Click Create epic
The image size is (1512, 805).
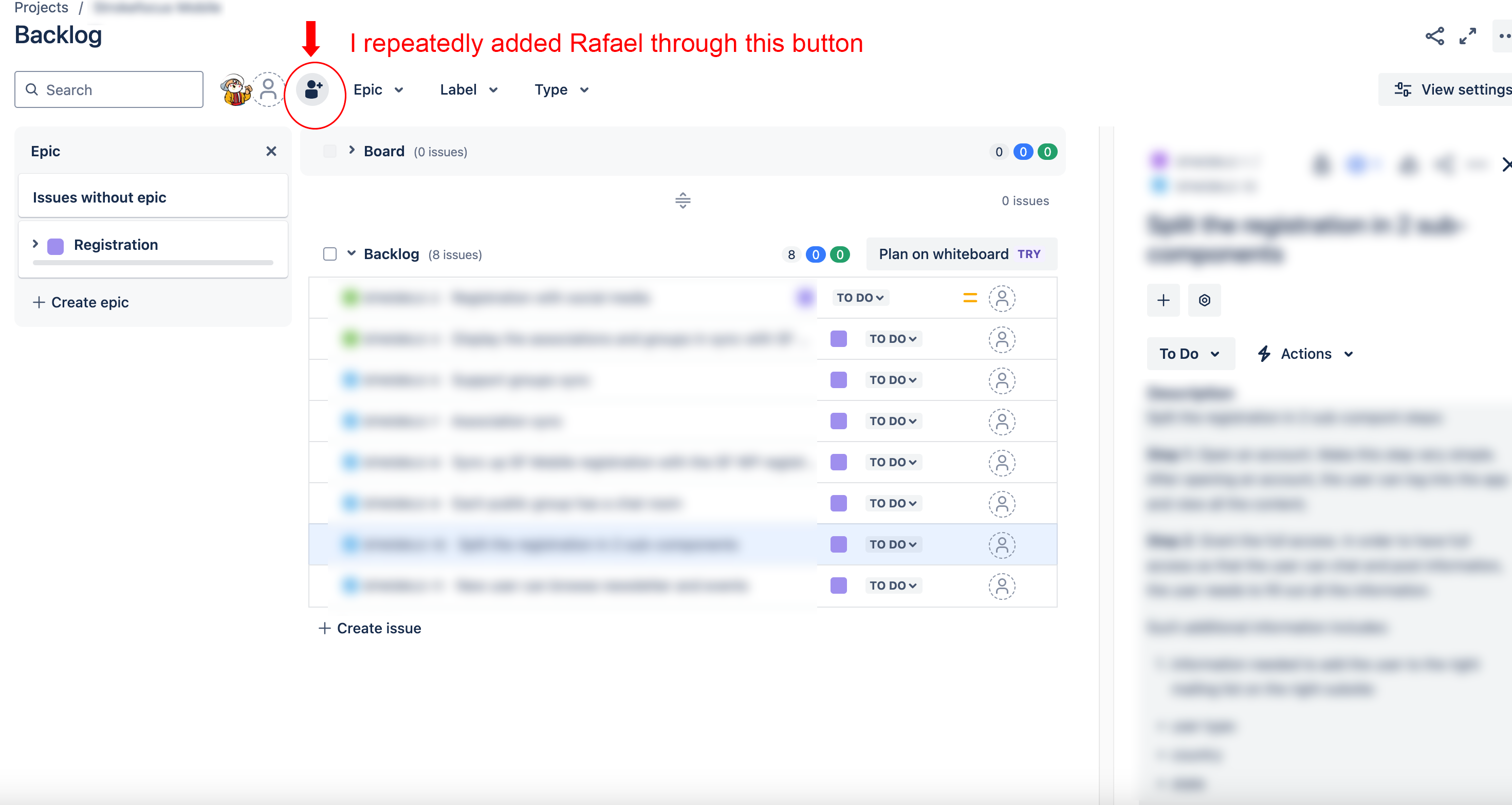pos(80,302)
